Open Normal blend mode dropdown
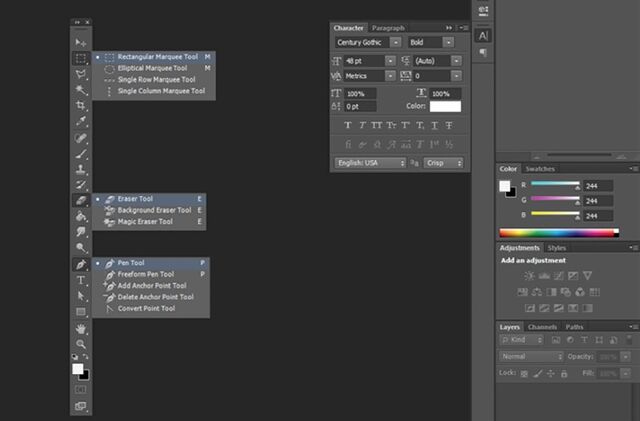The image size is (640, 421). coord(531,356)
